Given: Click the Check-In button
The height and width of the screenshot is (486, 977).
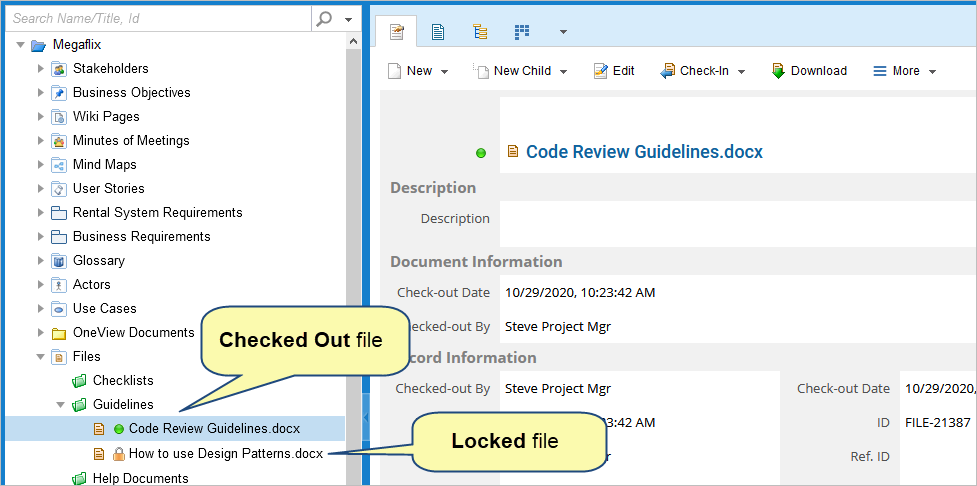Looking at the screenshot, I should pos(694,71).
